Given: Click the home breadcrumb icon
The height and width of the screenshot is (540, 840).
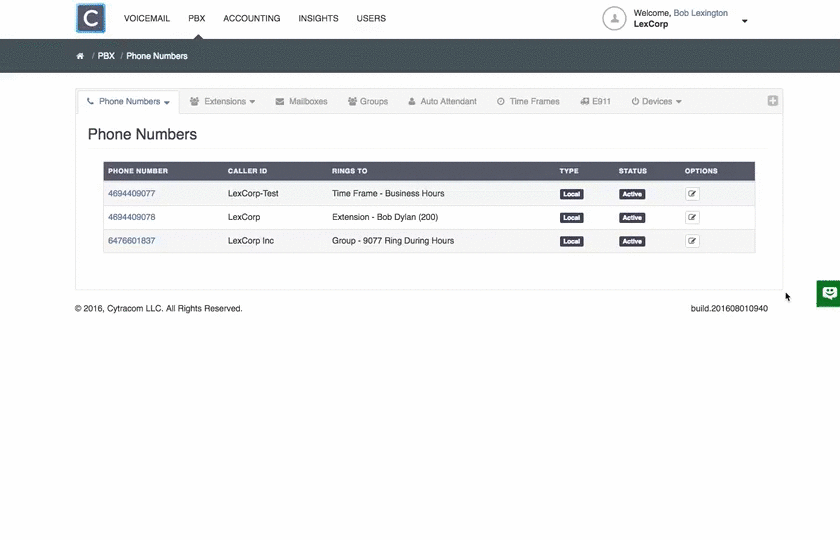Looking at the screenshot, I should coord(80,56).
